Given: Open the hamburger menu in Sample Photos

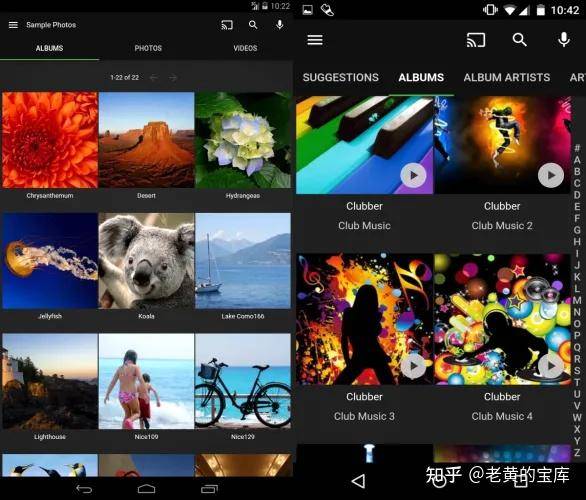Looking at the screenshot, I should (13, 25).
